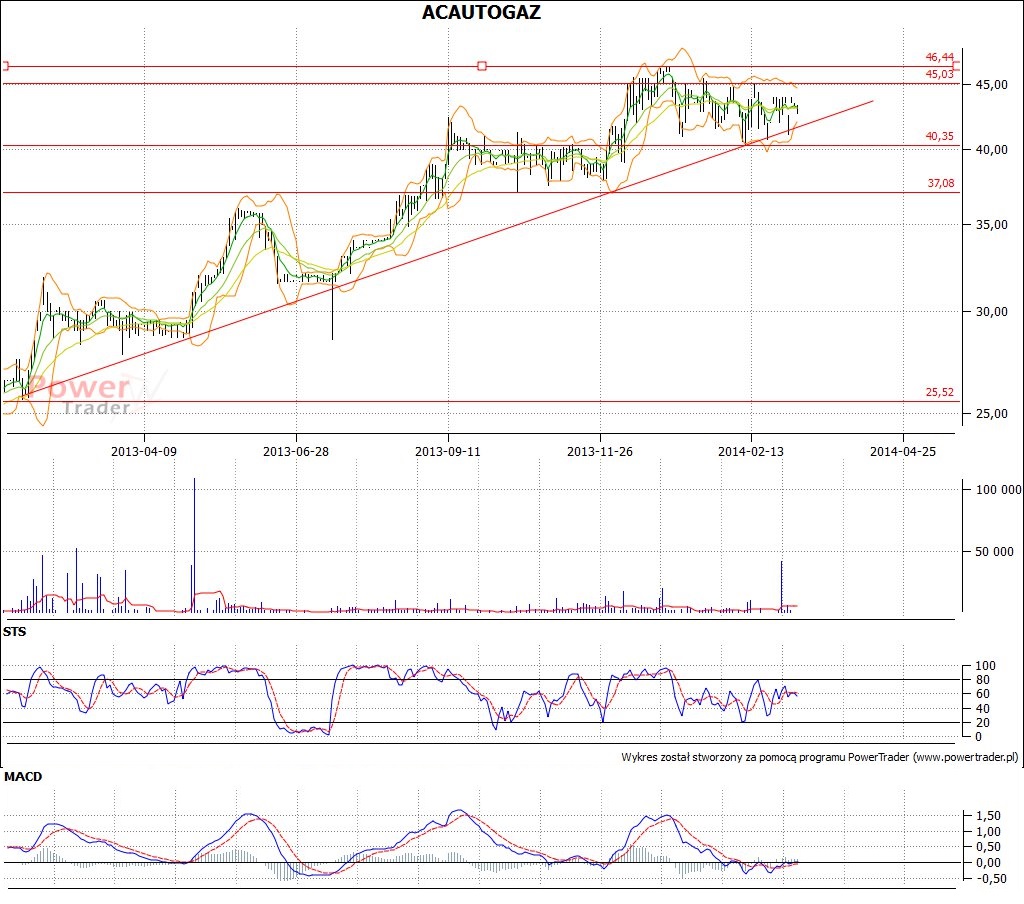
Task: Click the center handle of the 46,44 line
Action: (x=482, y=66)
